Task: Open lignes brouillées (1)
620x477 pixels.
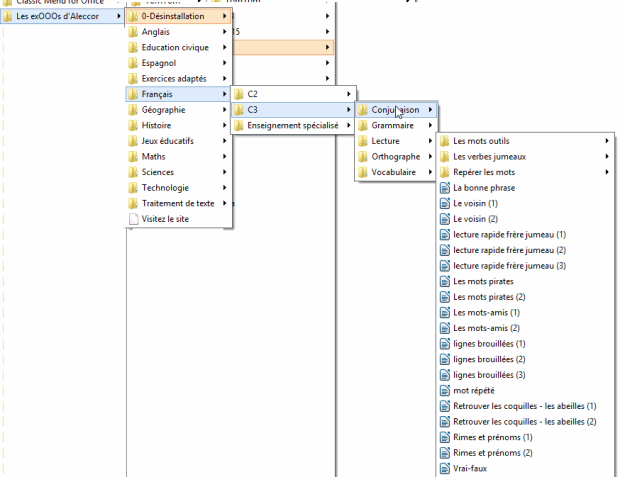Action: click(x=525, y=344)
